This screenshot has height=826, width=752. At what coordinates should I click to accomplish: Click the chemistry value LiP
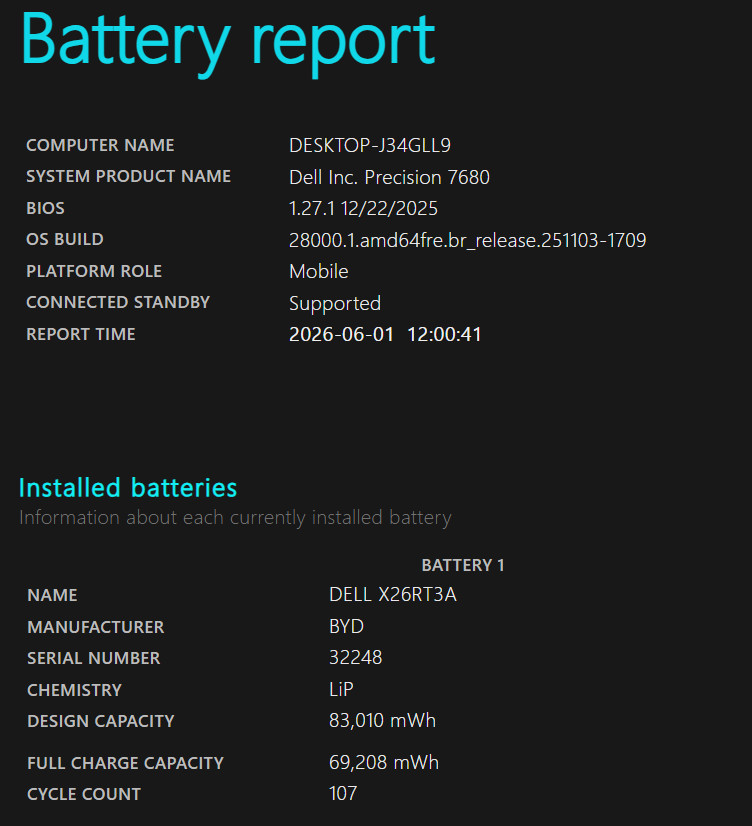pyautogui.click(x=341, y=689)
